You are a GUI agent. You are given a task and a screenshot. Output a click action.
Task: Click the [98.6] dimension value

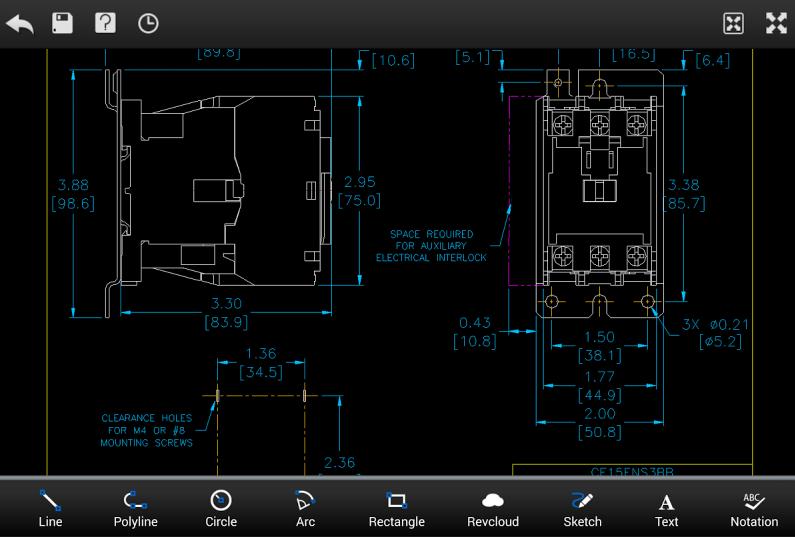point(73,204)
